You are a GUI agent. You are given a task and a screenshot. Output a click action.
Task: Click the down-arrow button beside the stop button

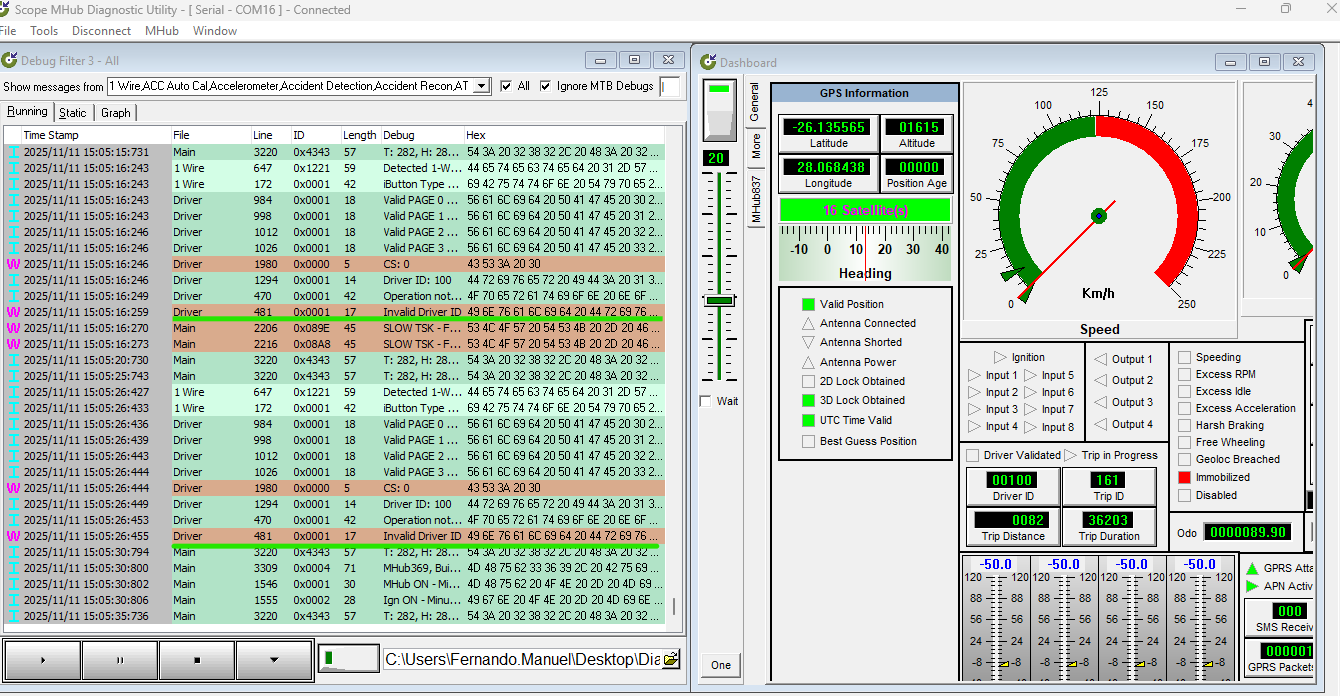pos(274,660)
